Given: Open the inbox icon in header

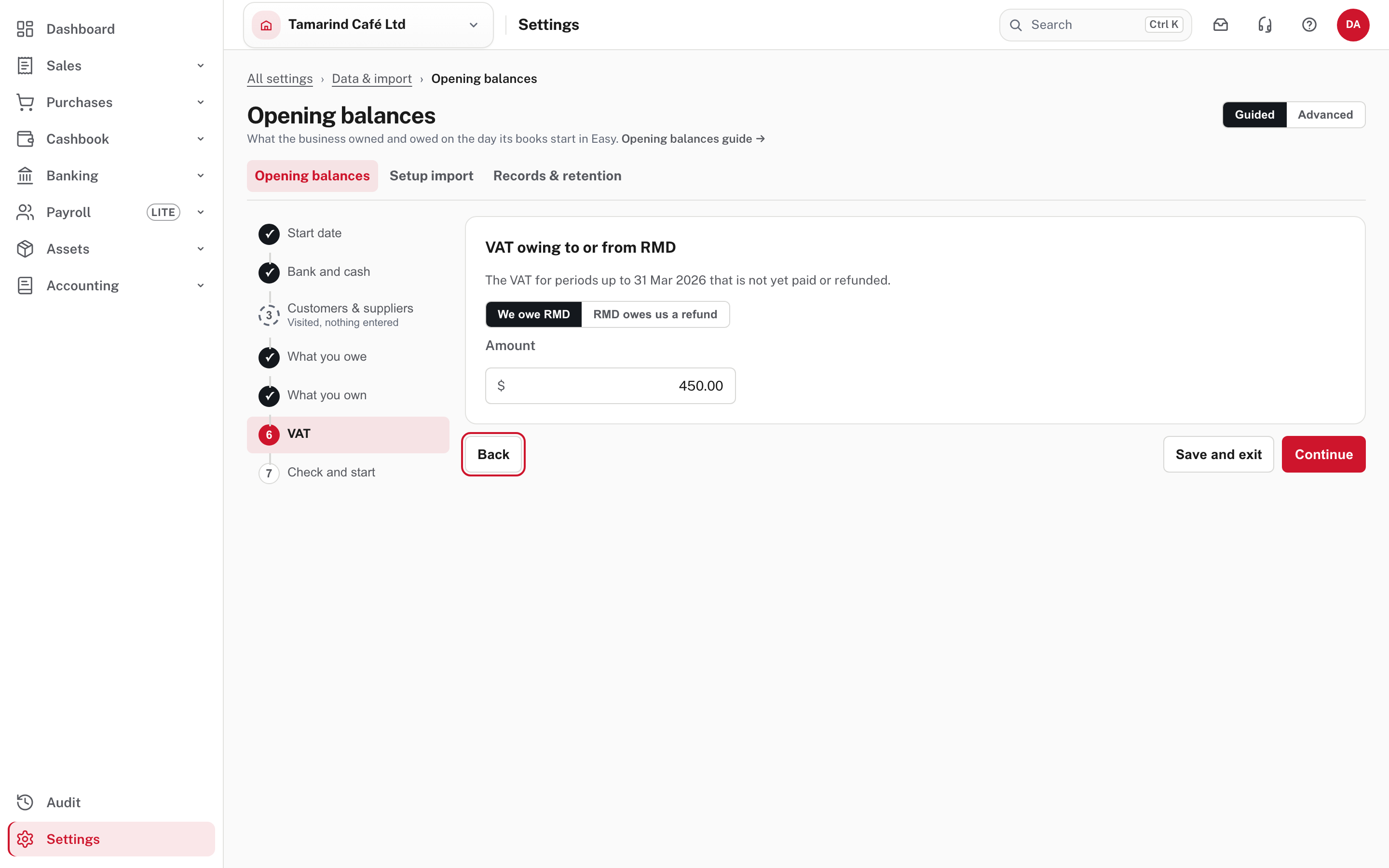Looking at the screenshot, I should 1220,25.
